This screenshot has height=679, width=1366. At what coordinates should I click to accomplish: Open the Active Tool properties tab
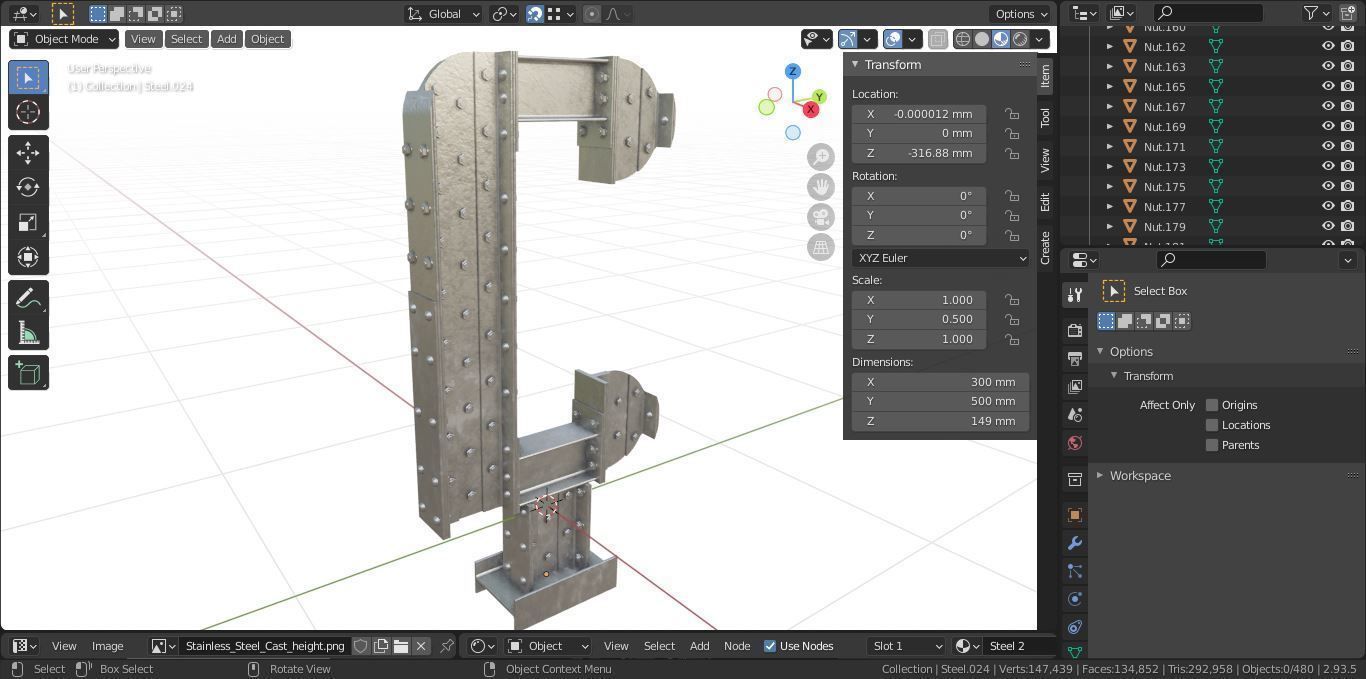click(x=1075, y=295)
